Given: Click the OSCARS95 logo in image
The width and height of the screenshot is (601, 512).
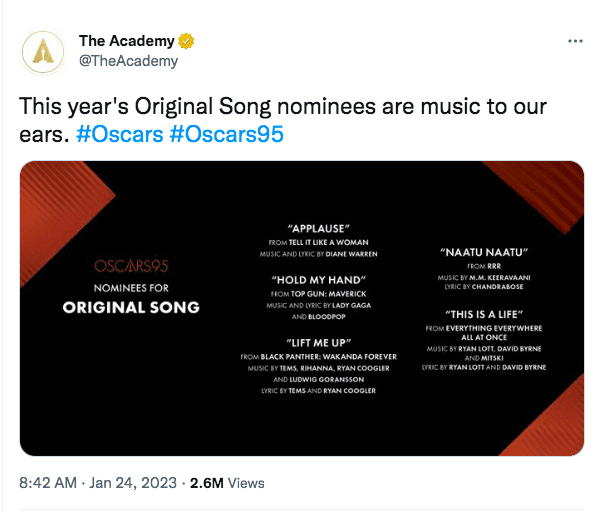Looking at the screenshot, I should [131, 266].
